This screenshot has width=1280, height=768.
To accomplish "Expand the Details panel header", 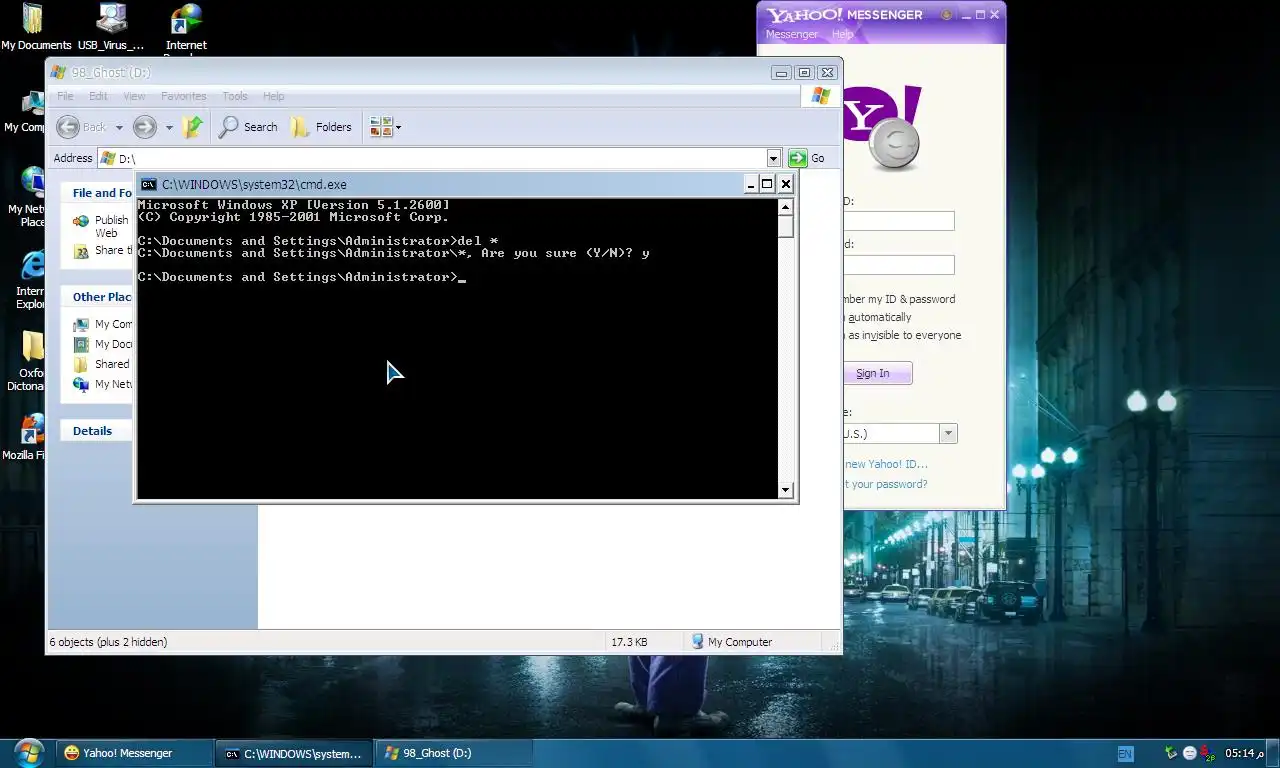I will pyautogui.click(x=97, y=431).
